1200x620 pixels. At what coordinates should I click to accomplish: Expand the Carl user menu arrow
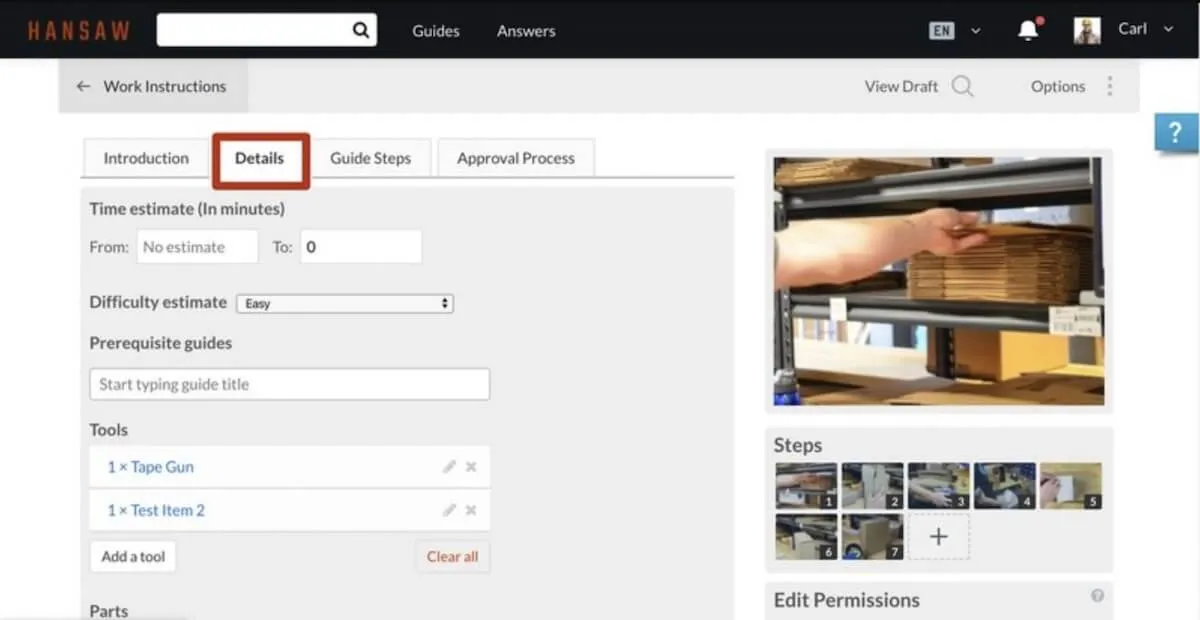click(x=1168, y=30)
